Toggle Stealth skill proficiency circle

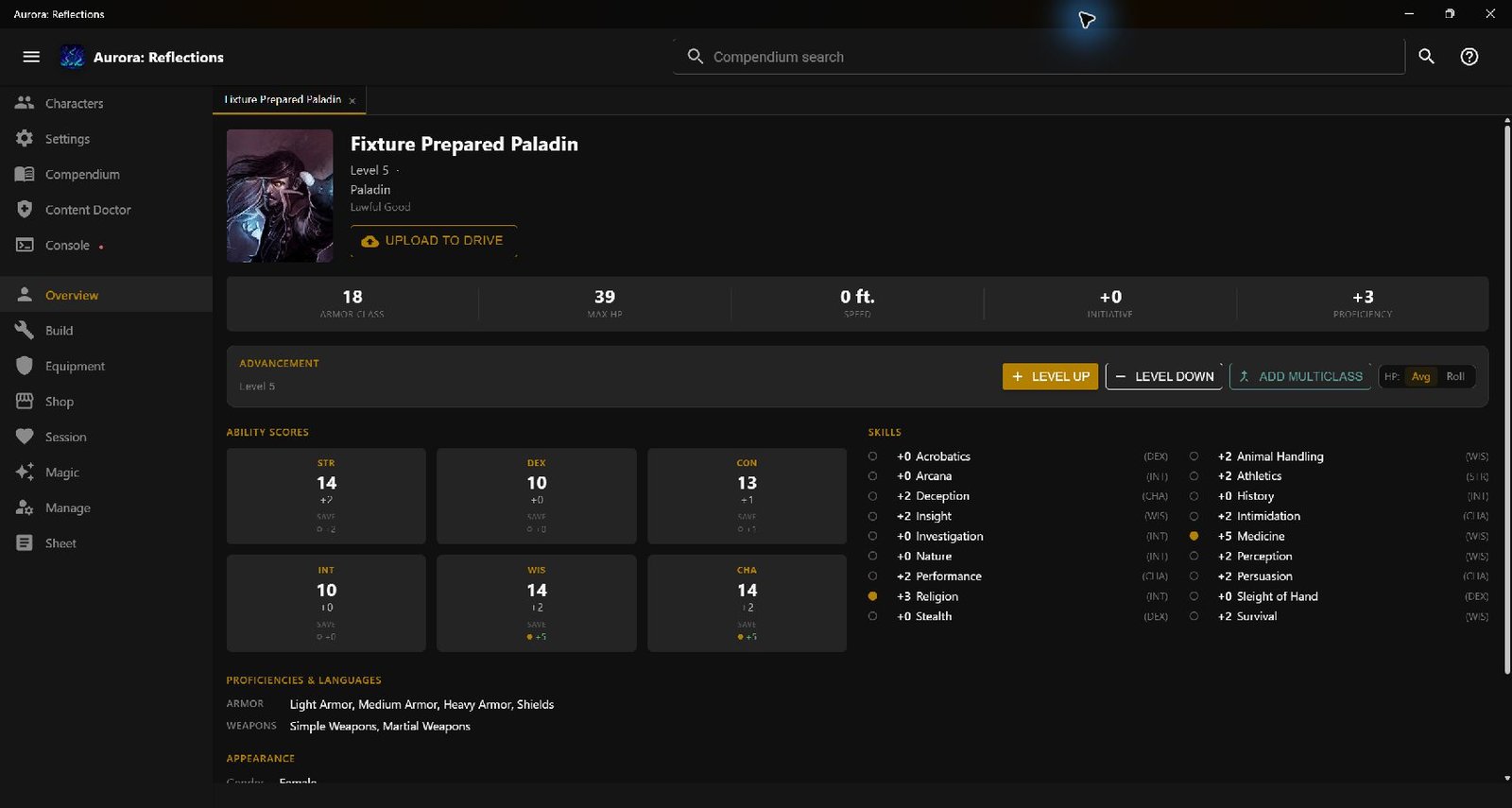pos(872,616)
